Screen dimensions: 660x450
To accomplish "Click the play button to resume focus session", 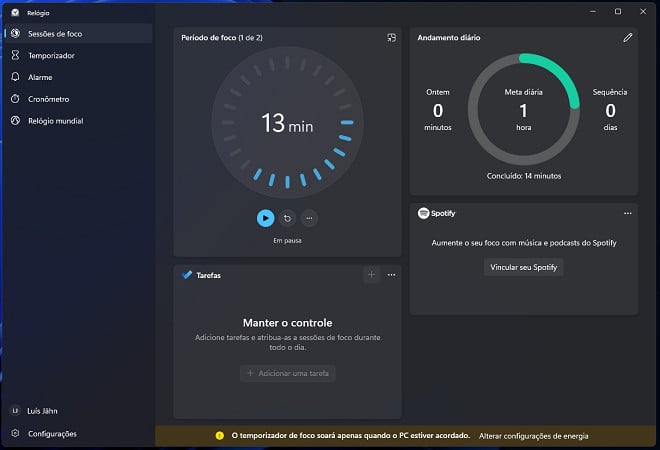I will 265,217.
